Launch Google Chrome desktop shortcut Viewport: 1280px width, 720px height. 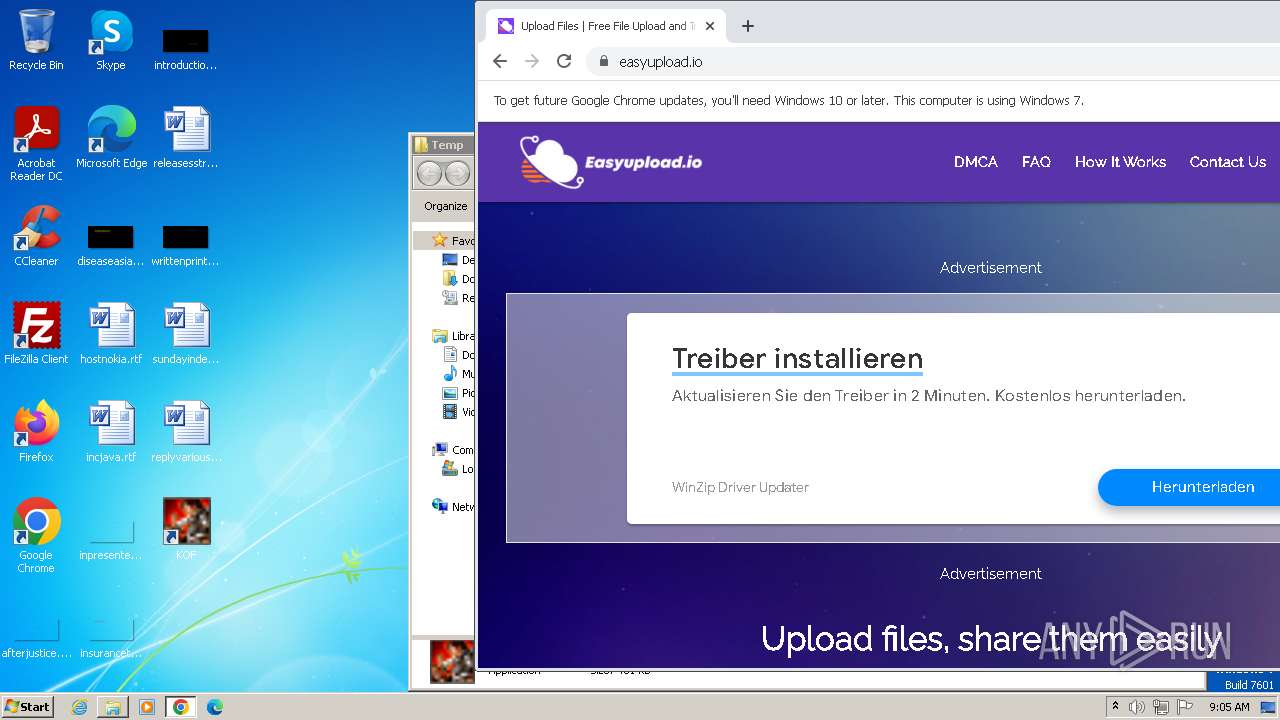36,536
